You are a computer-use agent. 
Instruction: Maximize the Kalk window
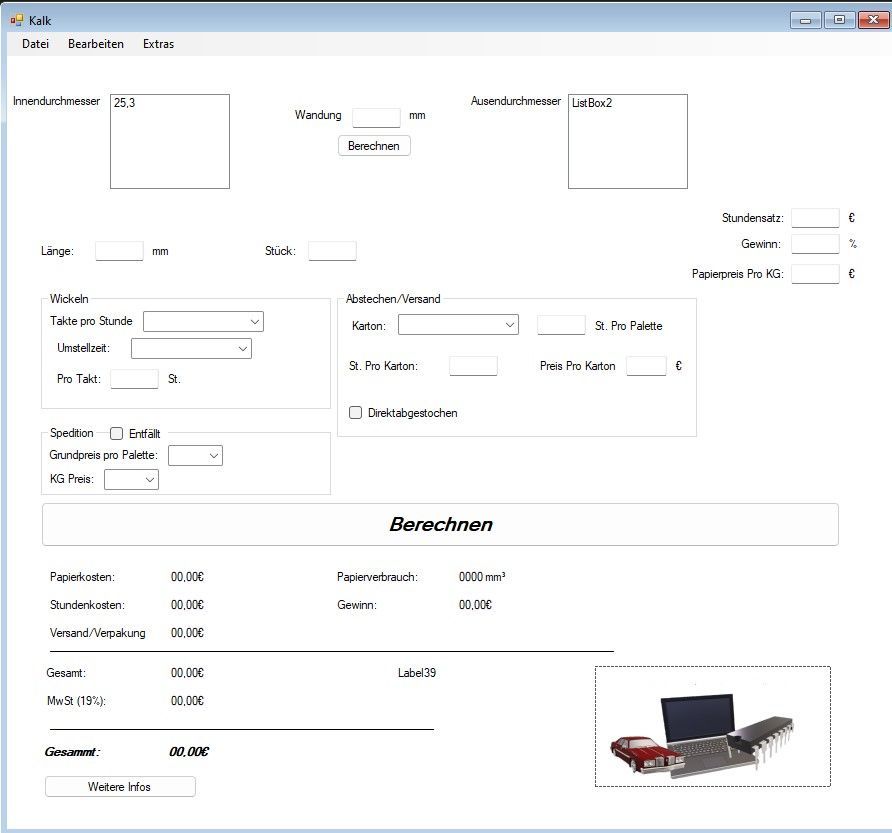click(x=840, y=19)
